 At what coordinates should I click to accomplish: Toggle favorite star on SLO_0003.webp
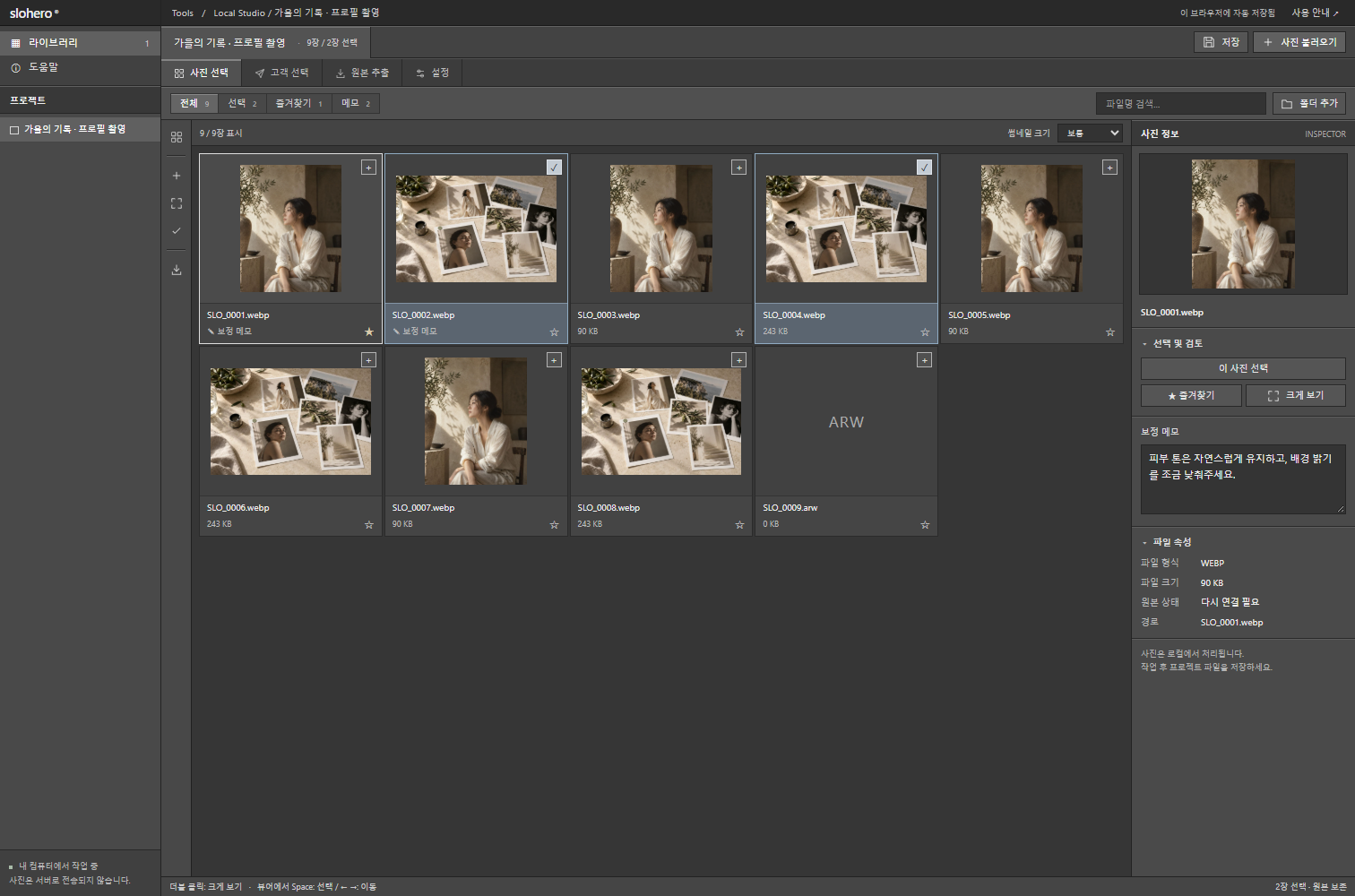tap(739, 332)
